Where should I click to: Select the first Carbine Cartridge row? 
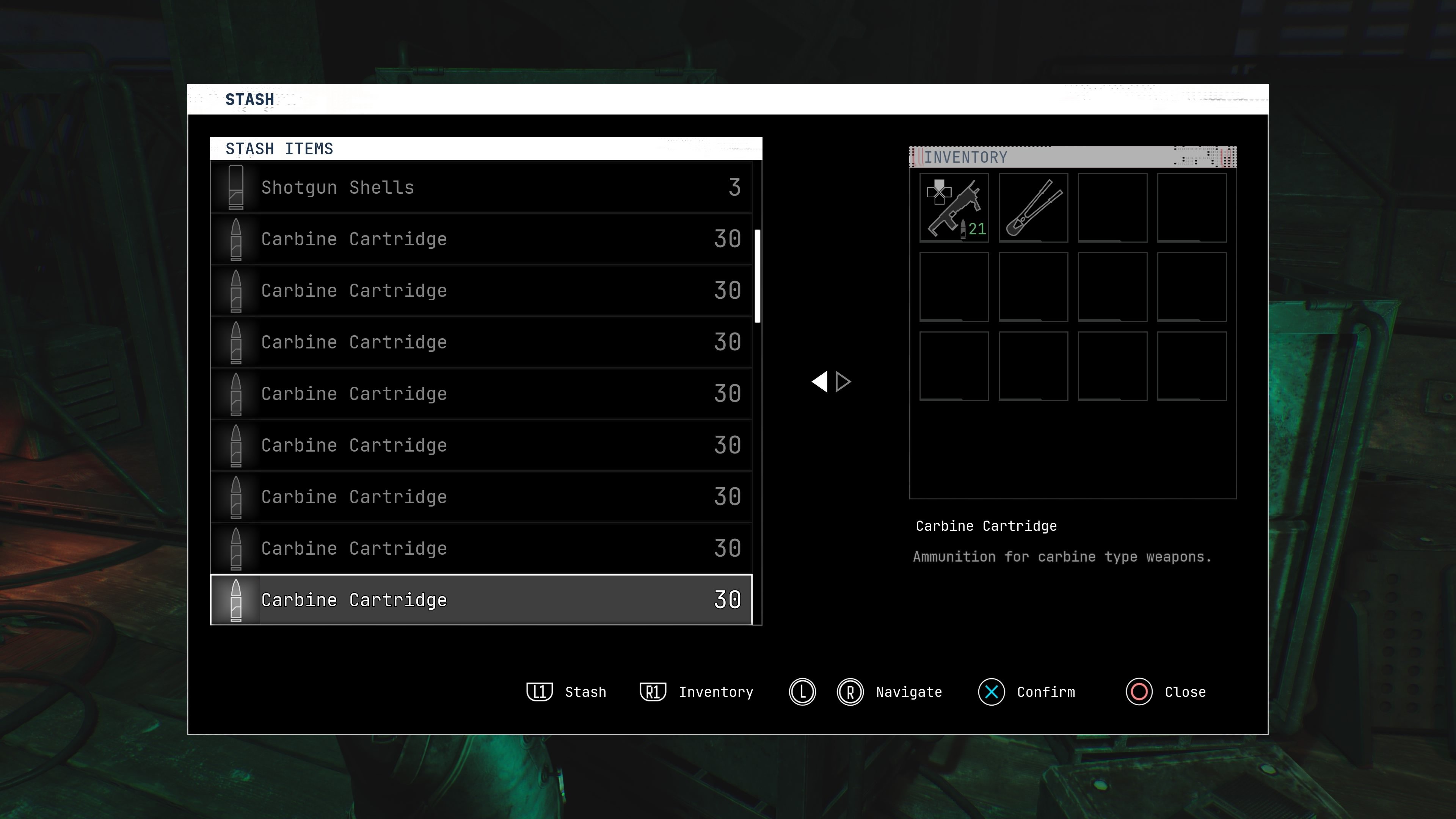click(480, 239)
